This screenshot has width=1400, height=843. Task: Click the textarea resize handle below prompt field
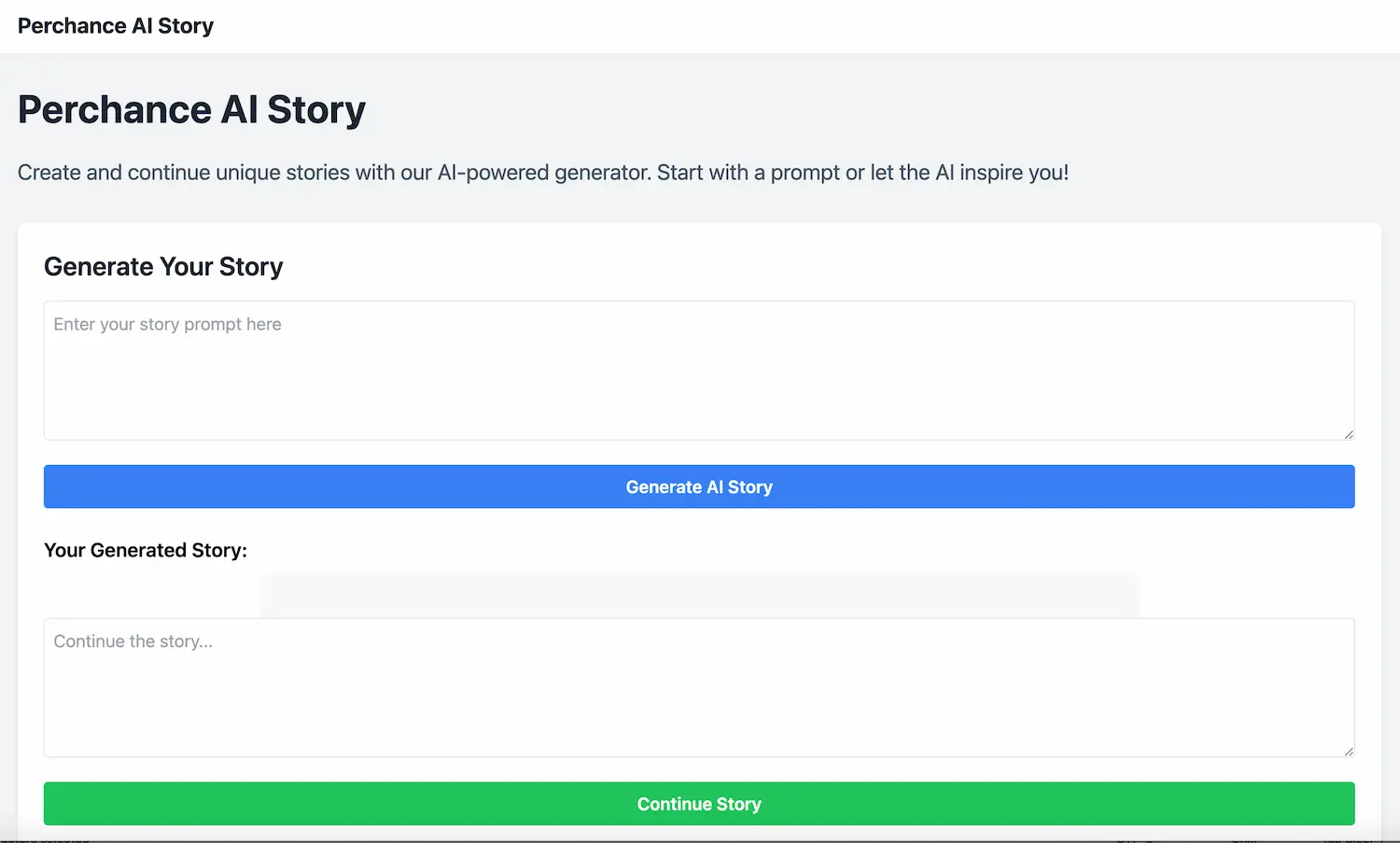coord(1348,432)
